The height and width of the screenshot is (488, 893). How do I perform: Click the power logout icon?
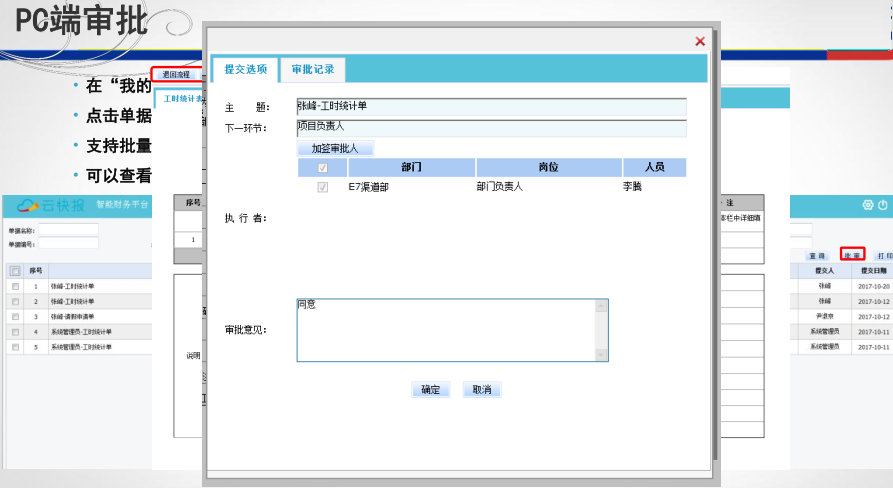(x=882, y=205)
